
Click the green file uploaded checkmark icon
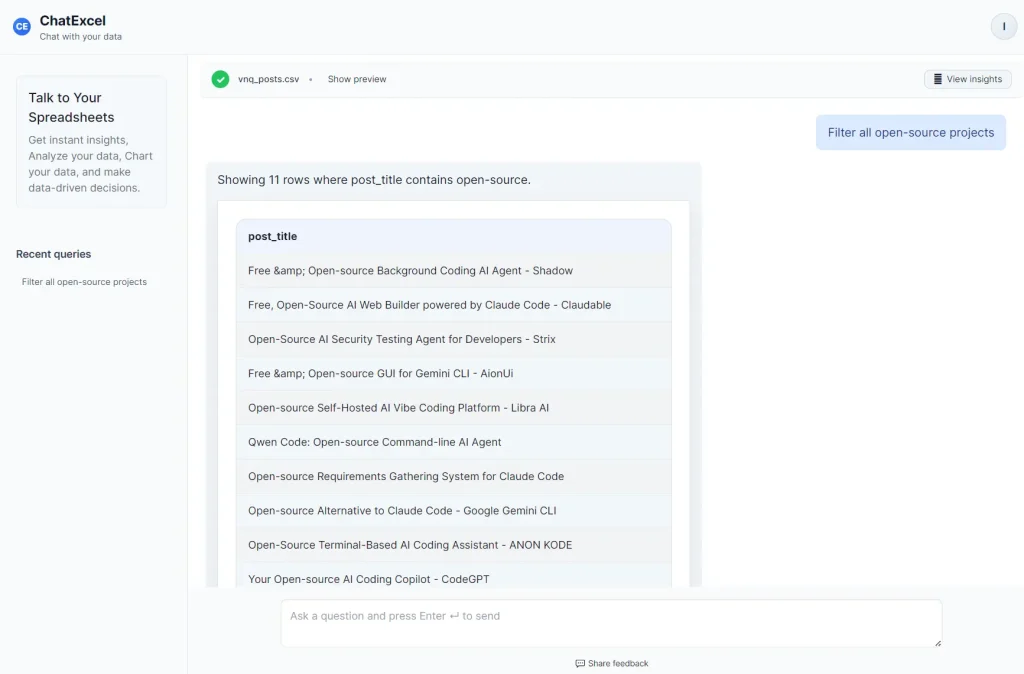(x=220, y=79)
